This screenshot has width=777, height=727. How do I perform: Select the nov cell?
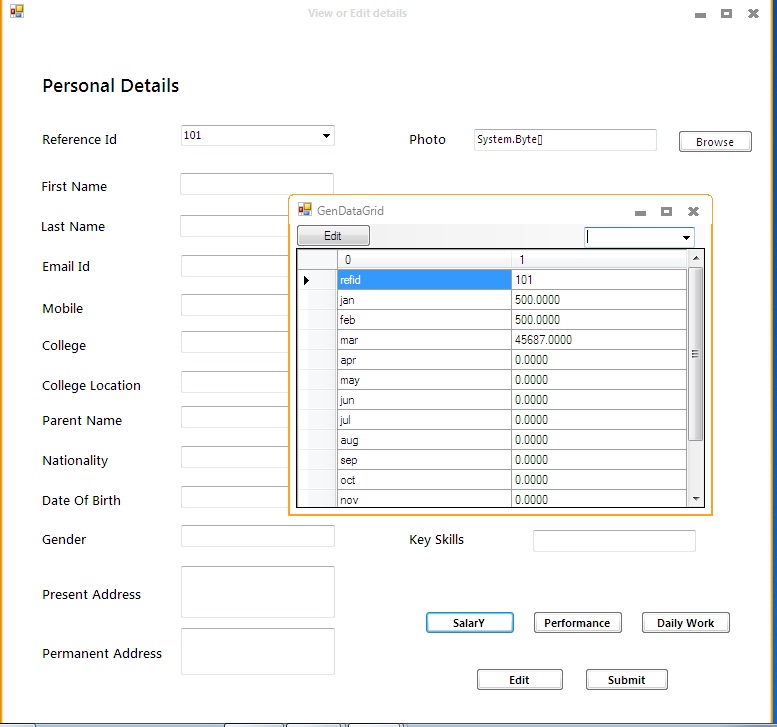pos(424,499)
